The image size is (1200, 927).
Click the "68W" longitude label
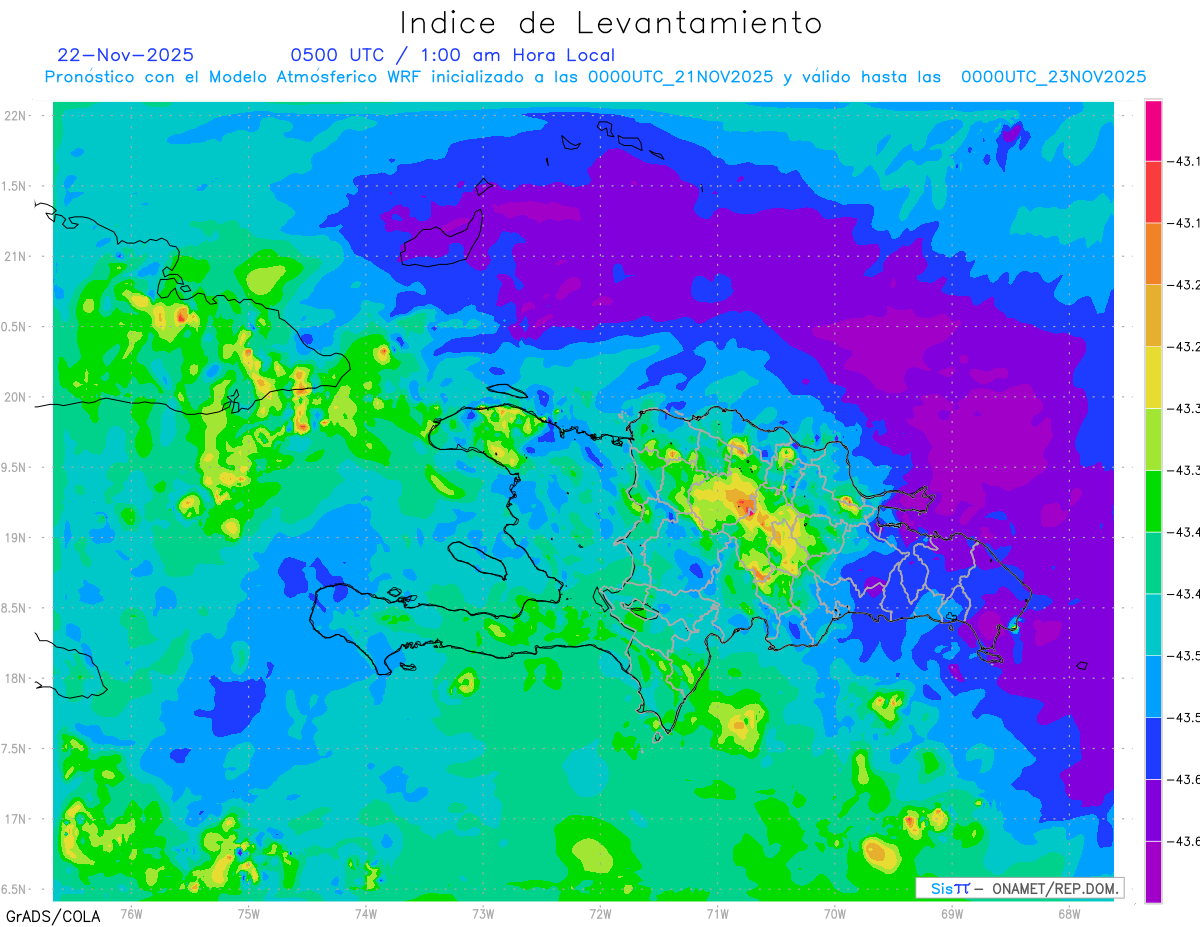click(1069, 913)
